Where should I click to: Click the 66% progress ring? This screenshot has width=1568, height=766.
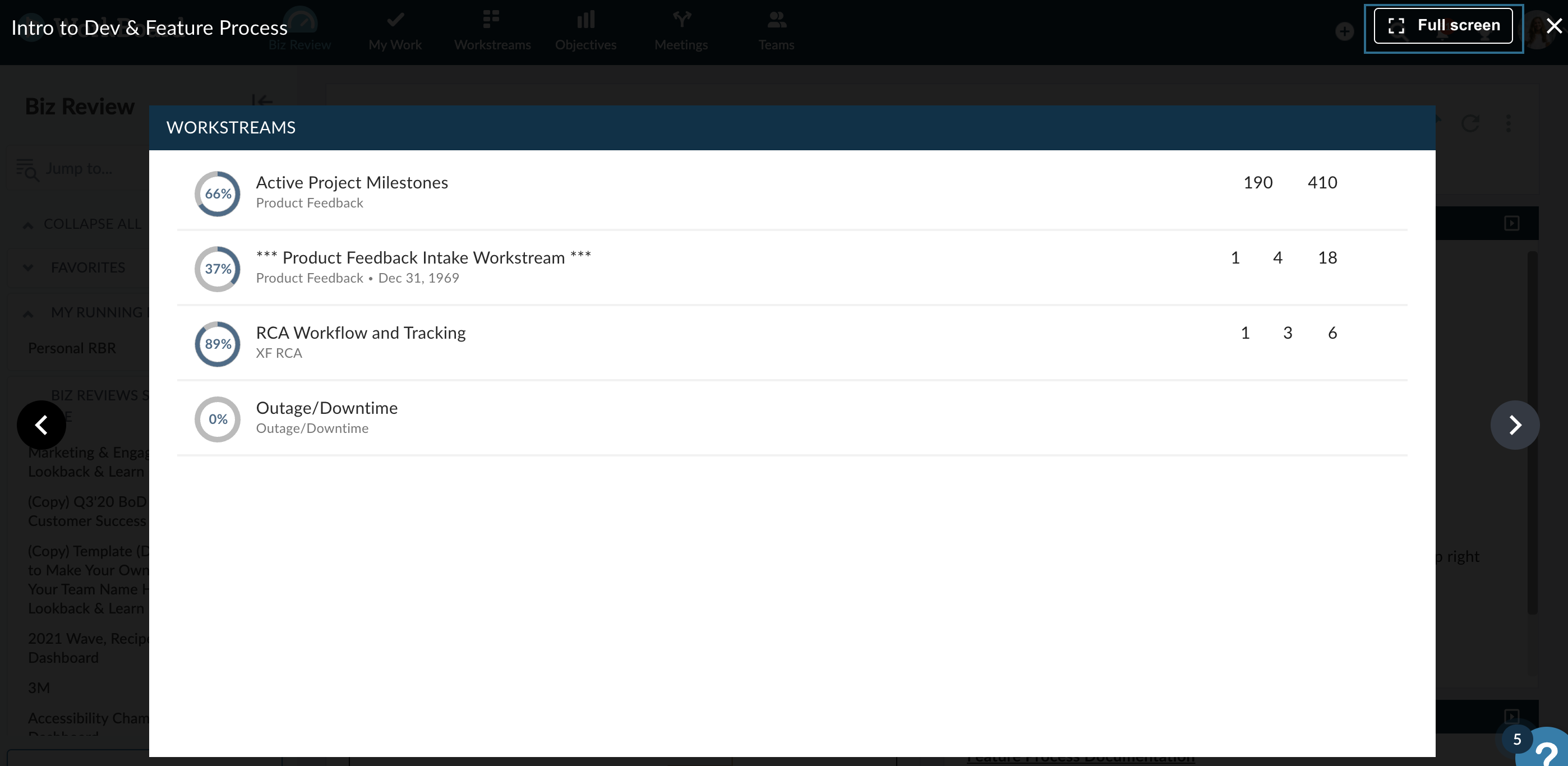(217, 193)
